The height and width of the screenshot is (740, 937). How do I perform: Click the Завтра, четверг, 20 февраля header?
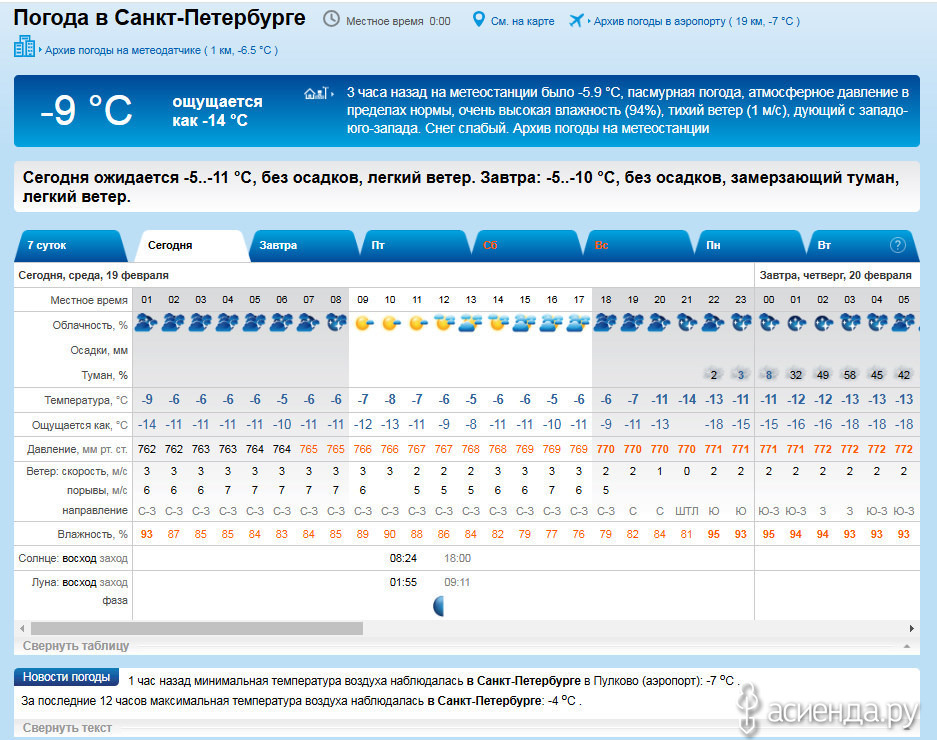835,276
